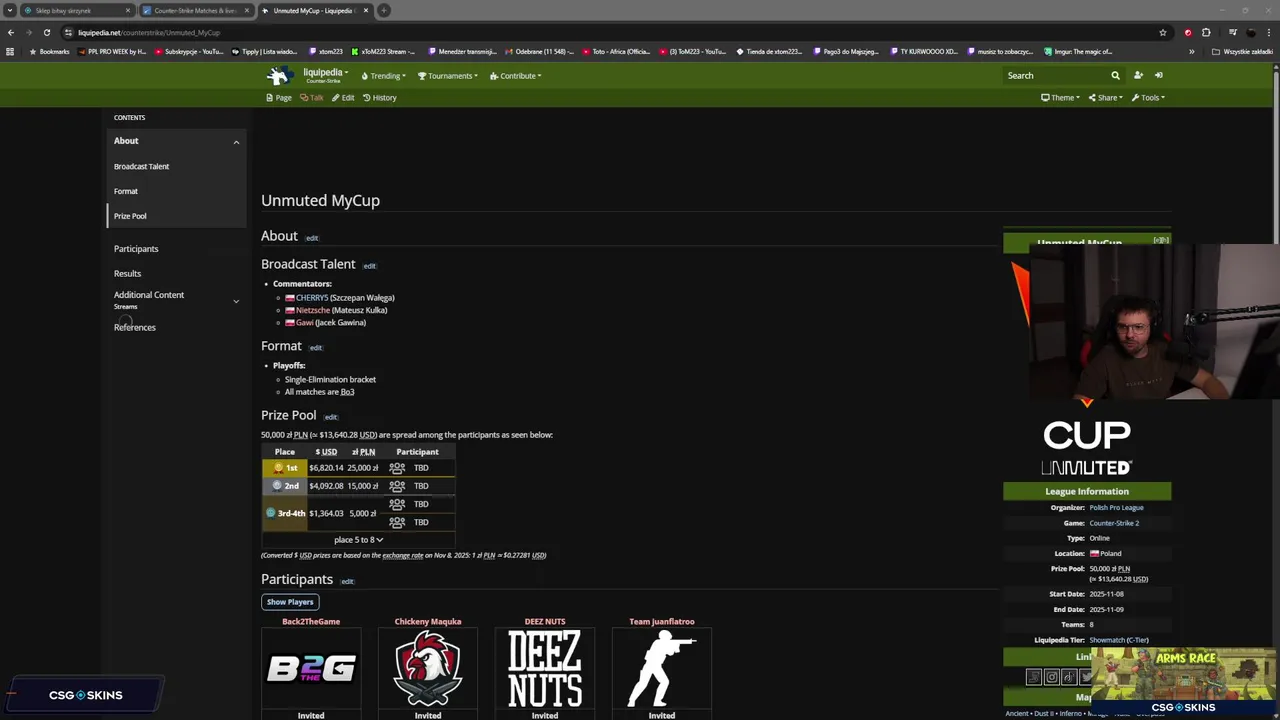Viewport: 1280px width, 720px height.
Task: Open the Chickeny Maquka team name link
Action: 428,622
